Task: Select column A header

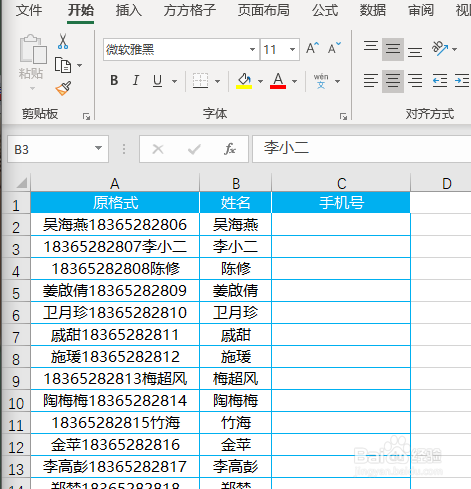Action: pos(115,183)
